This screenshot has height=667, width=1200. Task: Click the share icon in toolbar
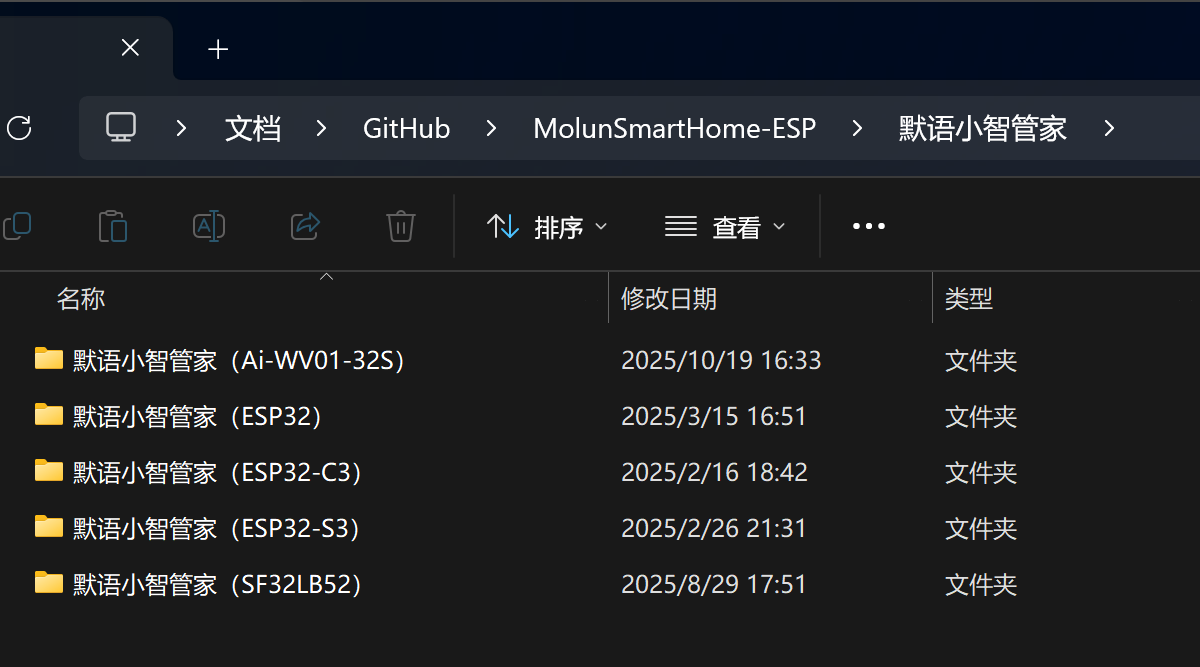tap(304, 227)
